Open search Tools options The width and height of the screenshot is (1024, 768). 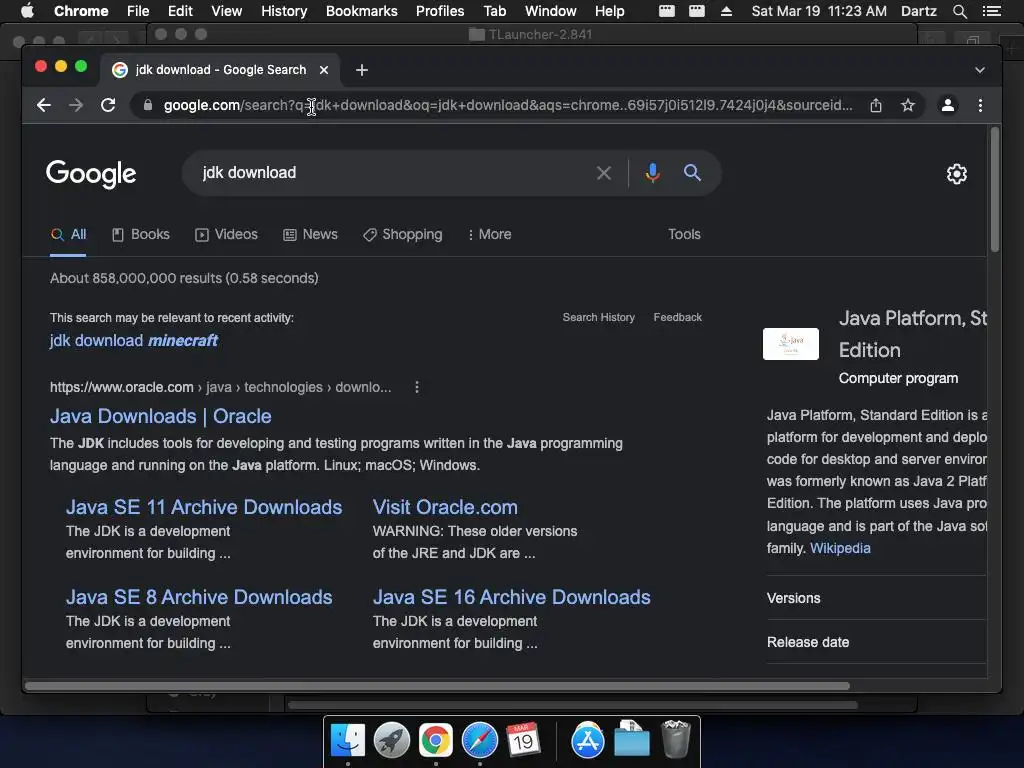pos(684,234)
